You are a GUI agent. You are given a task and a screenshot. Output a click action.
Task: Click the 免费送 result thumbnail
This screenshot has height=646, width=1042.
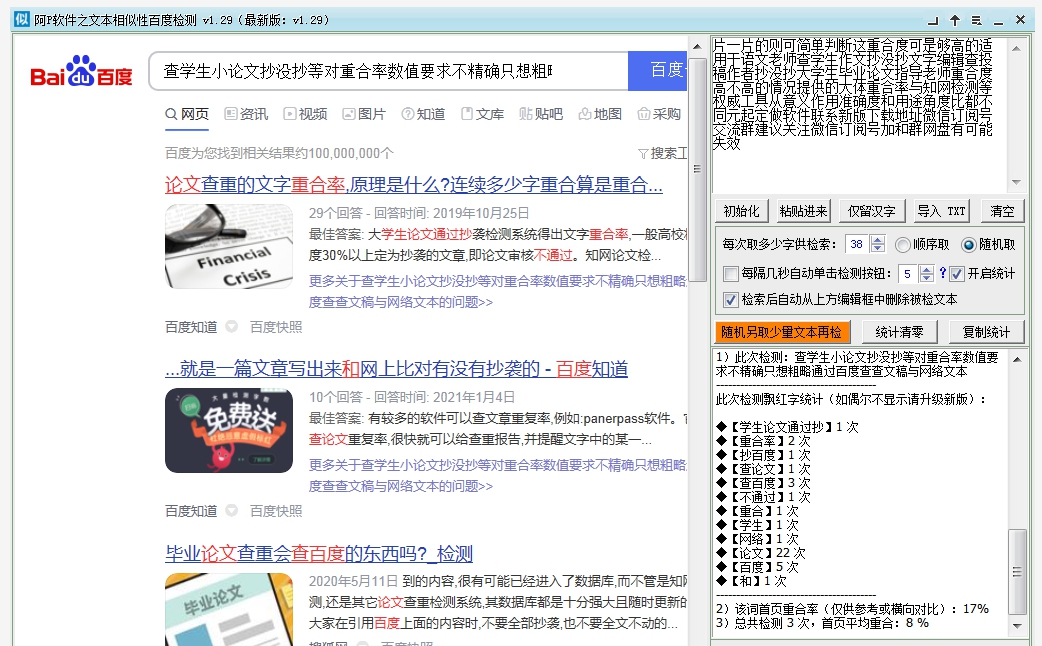pyautogui.click(x=229, y=431)
